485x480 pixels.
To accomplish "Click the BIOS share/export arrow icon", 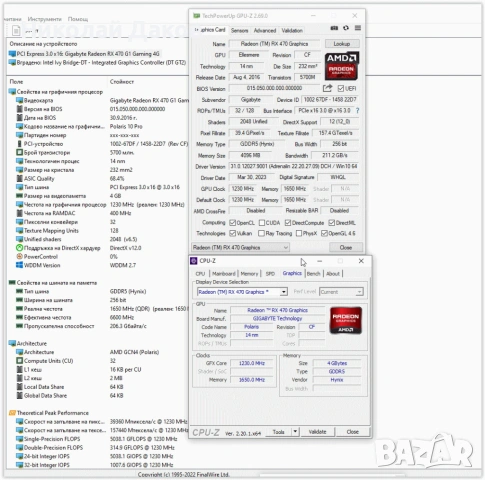I will pyautogui.click(x=327, y=88).
